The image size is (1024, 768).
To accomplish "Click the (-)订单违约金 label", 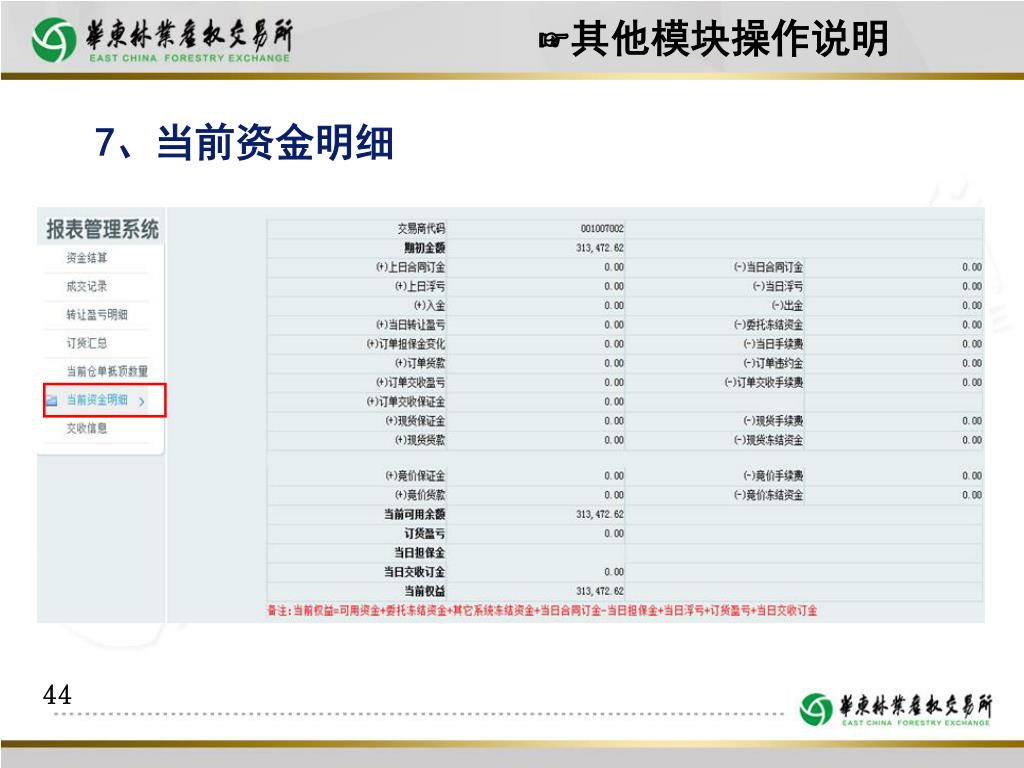I will tap(773, 363).
